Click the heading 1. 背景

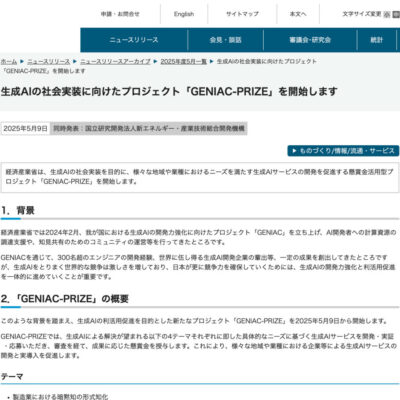(x=18, y=211)
